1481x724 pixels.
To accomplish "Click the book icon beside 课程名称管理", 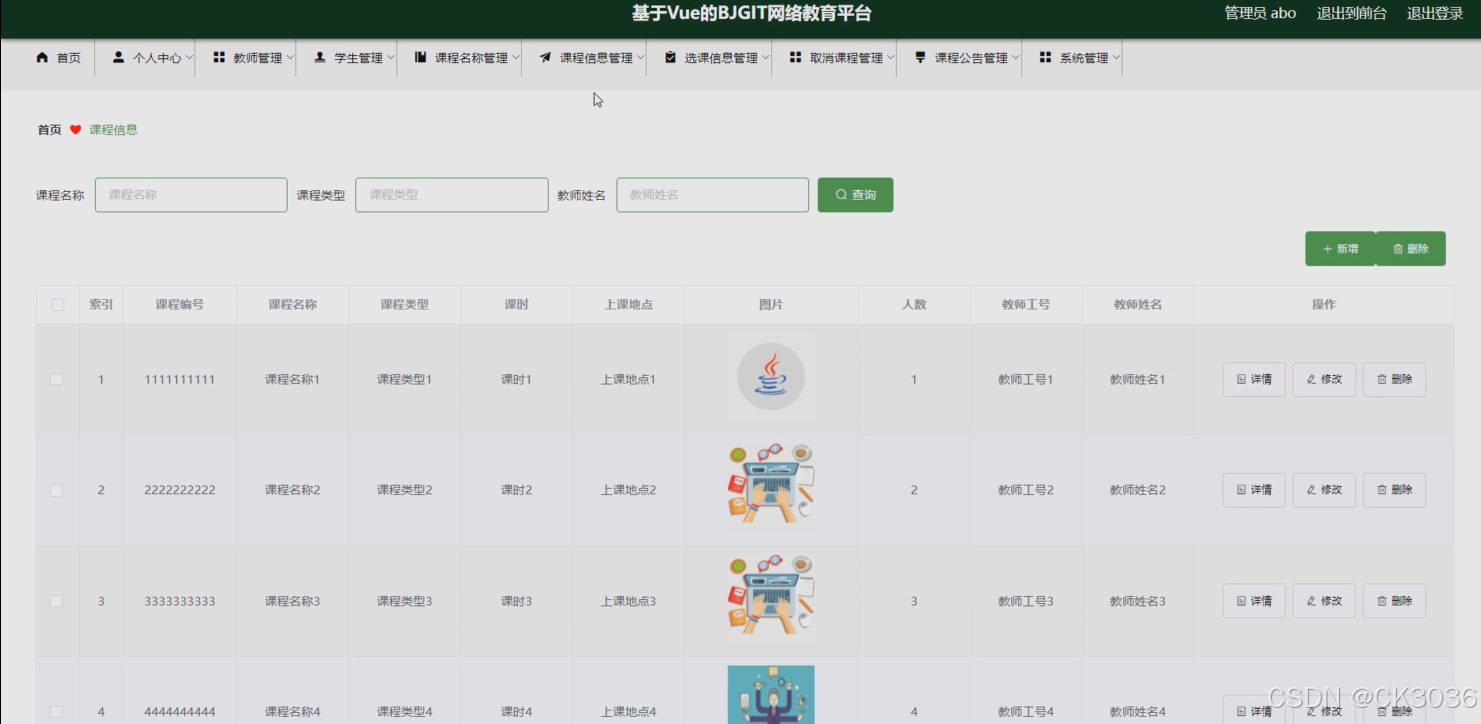I will pos(421,58).
